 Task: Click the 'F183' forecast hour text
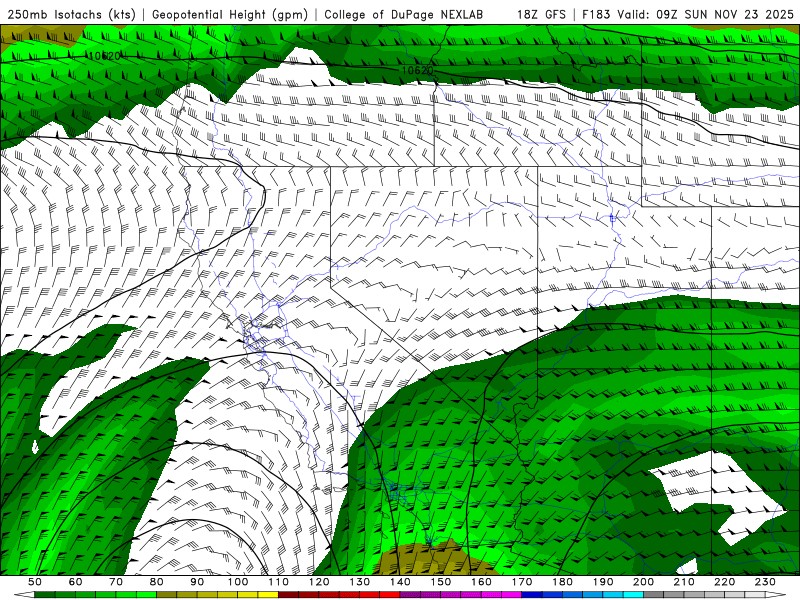pyautogui.click(x=596, y=14)
